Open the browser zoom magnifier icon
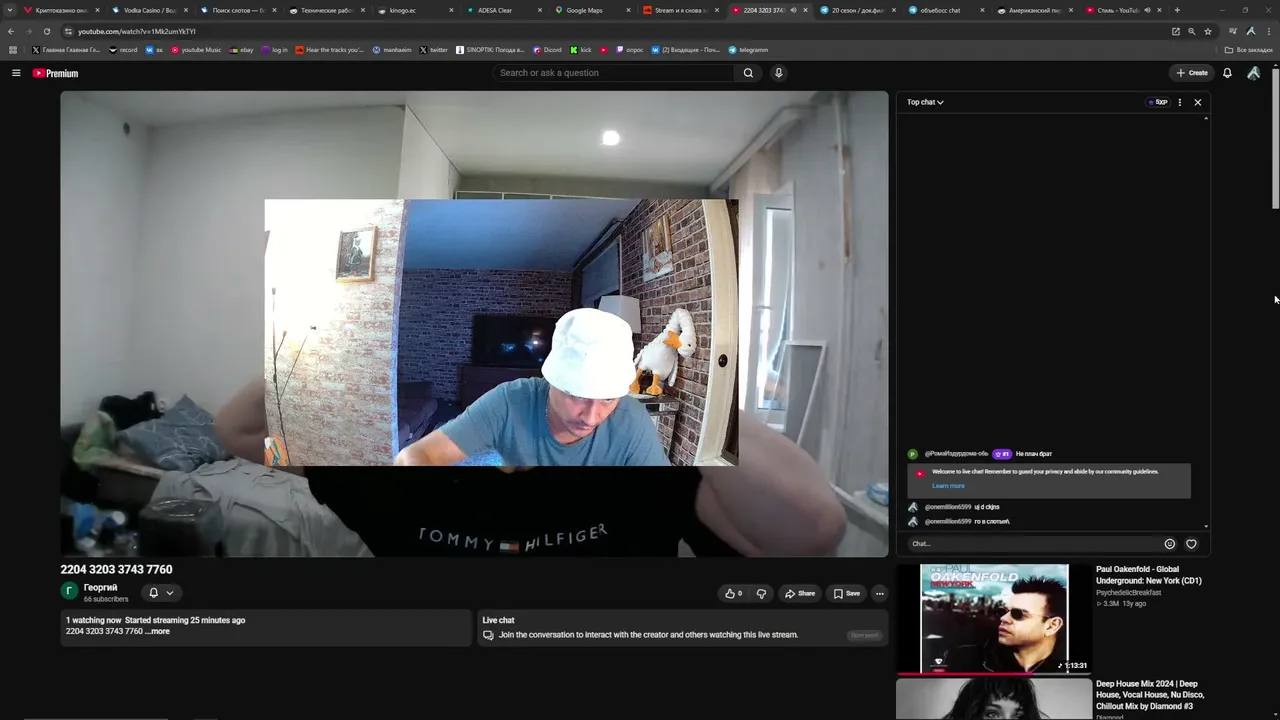 click(x=1192, y=31)
